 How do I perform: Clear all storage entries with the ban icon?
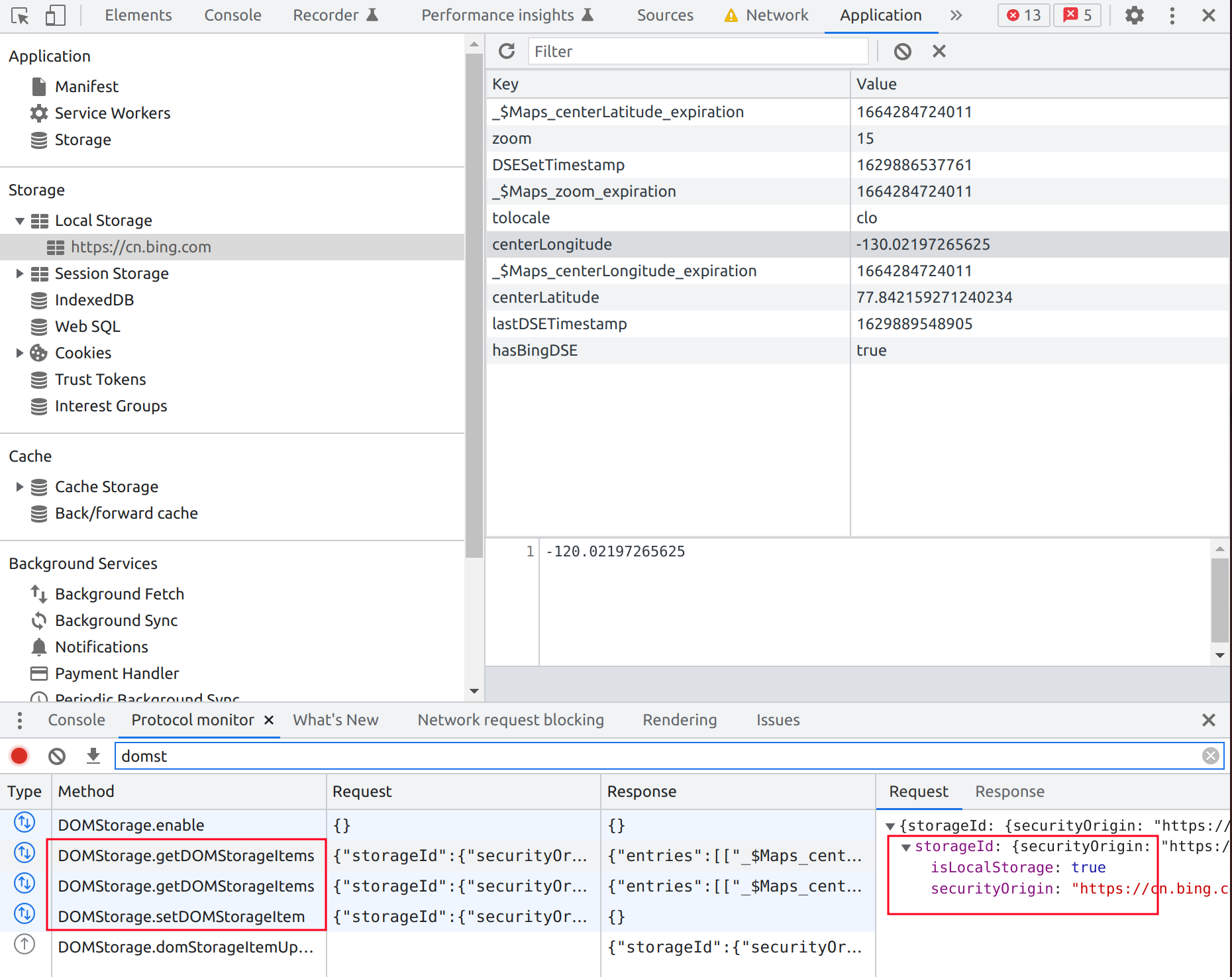coord(902,51)
